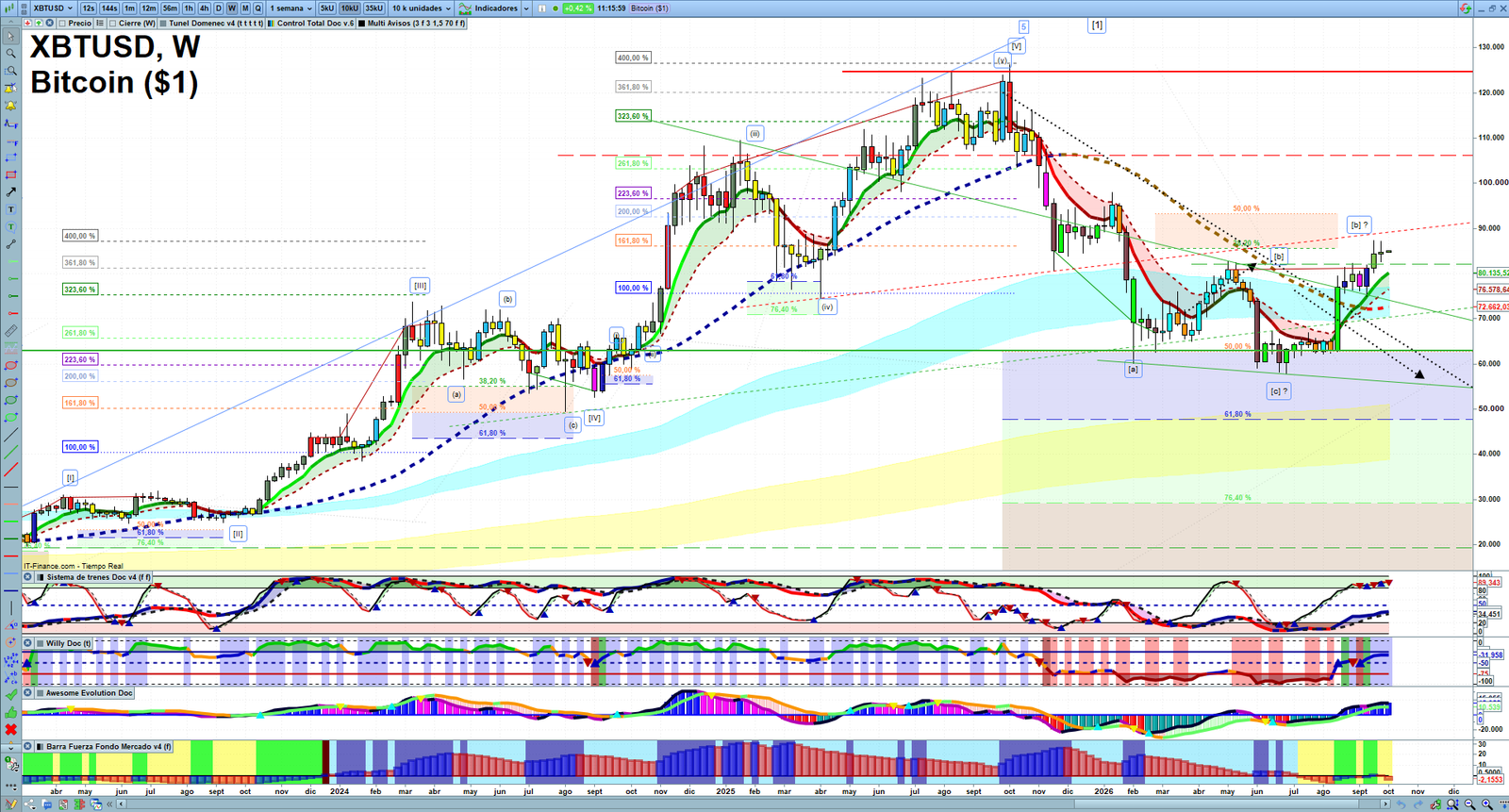Screen dimensions: 1509x812
Task: Close the Sistema de trenes Doc v4 panel
Action: pos(27,577)
